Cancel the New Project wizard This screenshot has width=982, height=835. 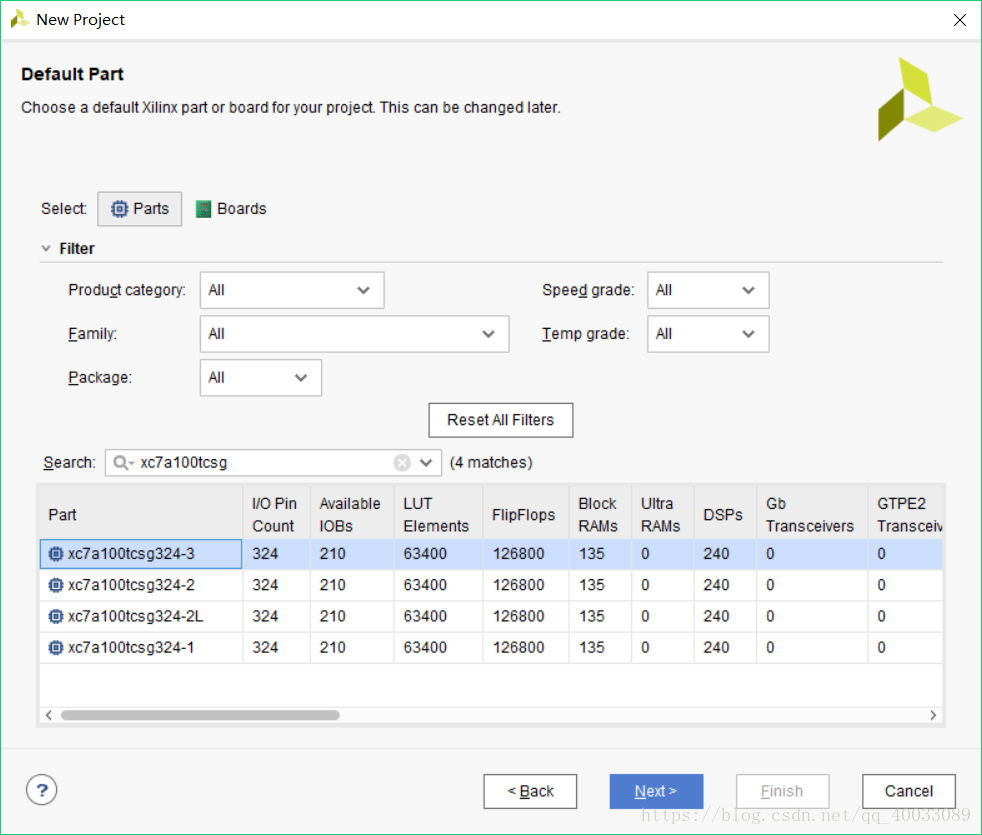[x=909, y=791]
